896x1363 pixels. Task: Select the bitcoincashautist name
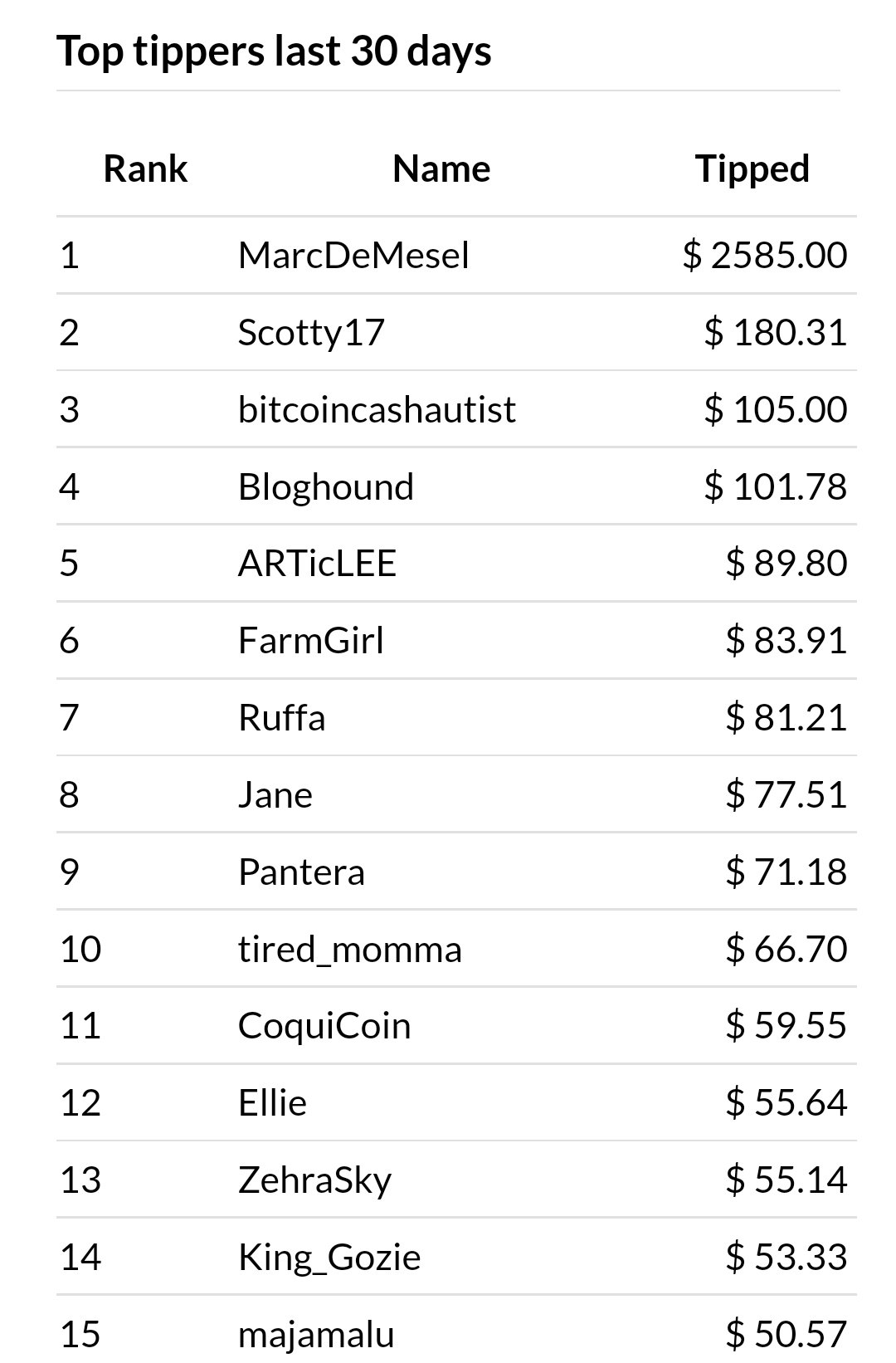(377, 409)
